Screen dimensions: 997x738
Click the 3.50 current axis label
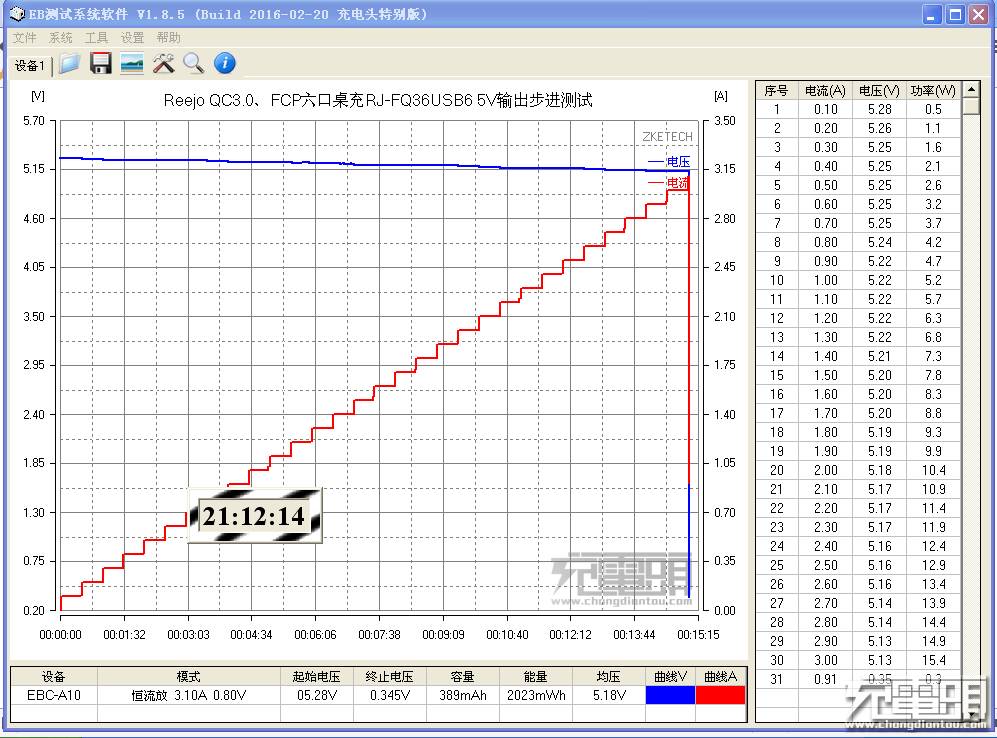tap(724, 120)
